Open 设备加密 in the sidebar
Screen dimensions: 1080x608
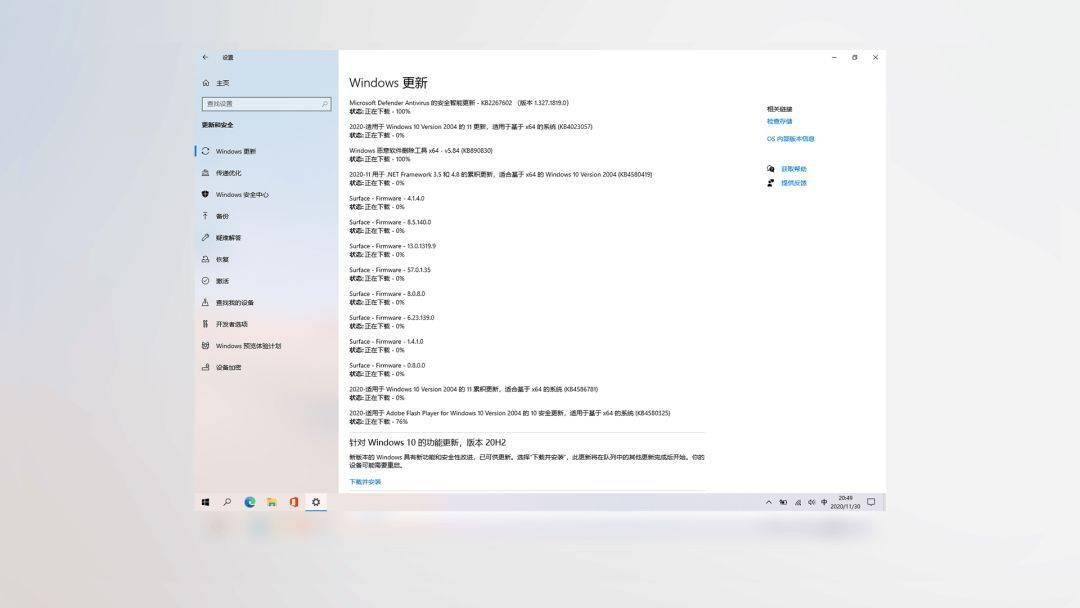[228, 368]
